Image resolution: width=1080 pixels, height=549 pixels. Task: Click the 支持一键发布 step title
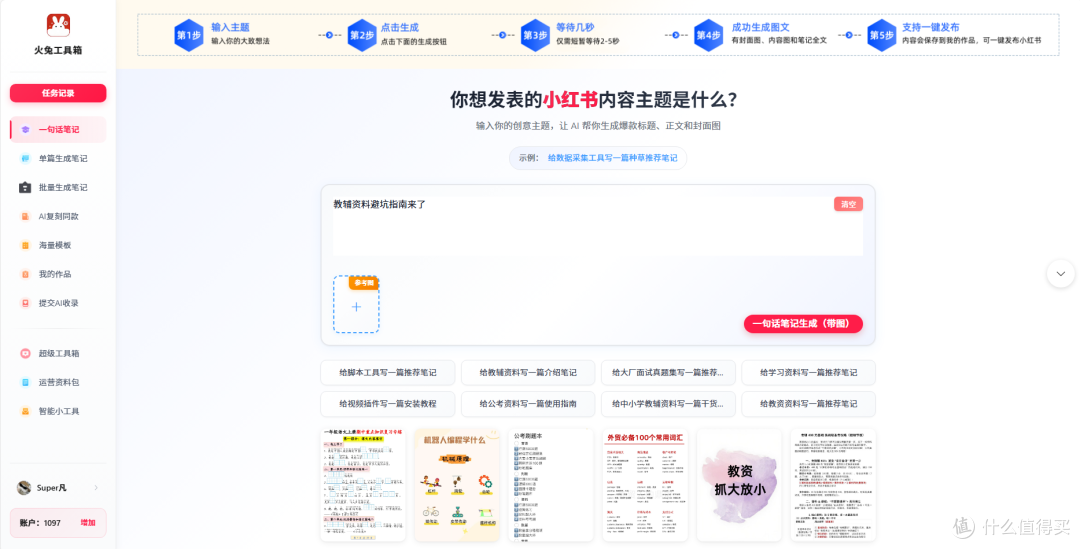931,28
